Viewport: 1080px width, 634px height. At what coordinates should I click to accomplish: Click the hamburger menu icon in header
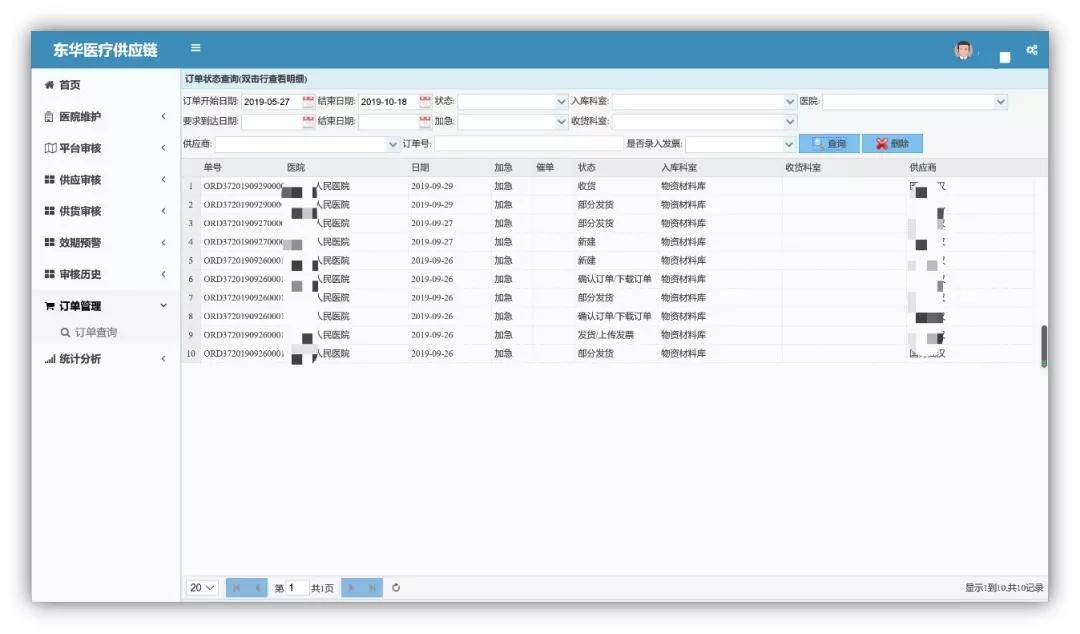196,48
